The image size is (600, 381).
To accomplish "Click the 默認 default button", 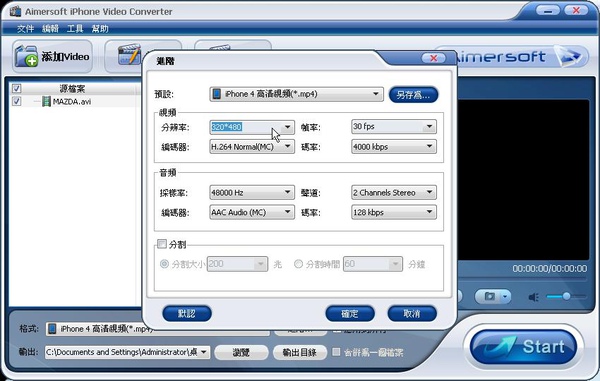I will (187, 314).
